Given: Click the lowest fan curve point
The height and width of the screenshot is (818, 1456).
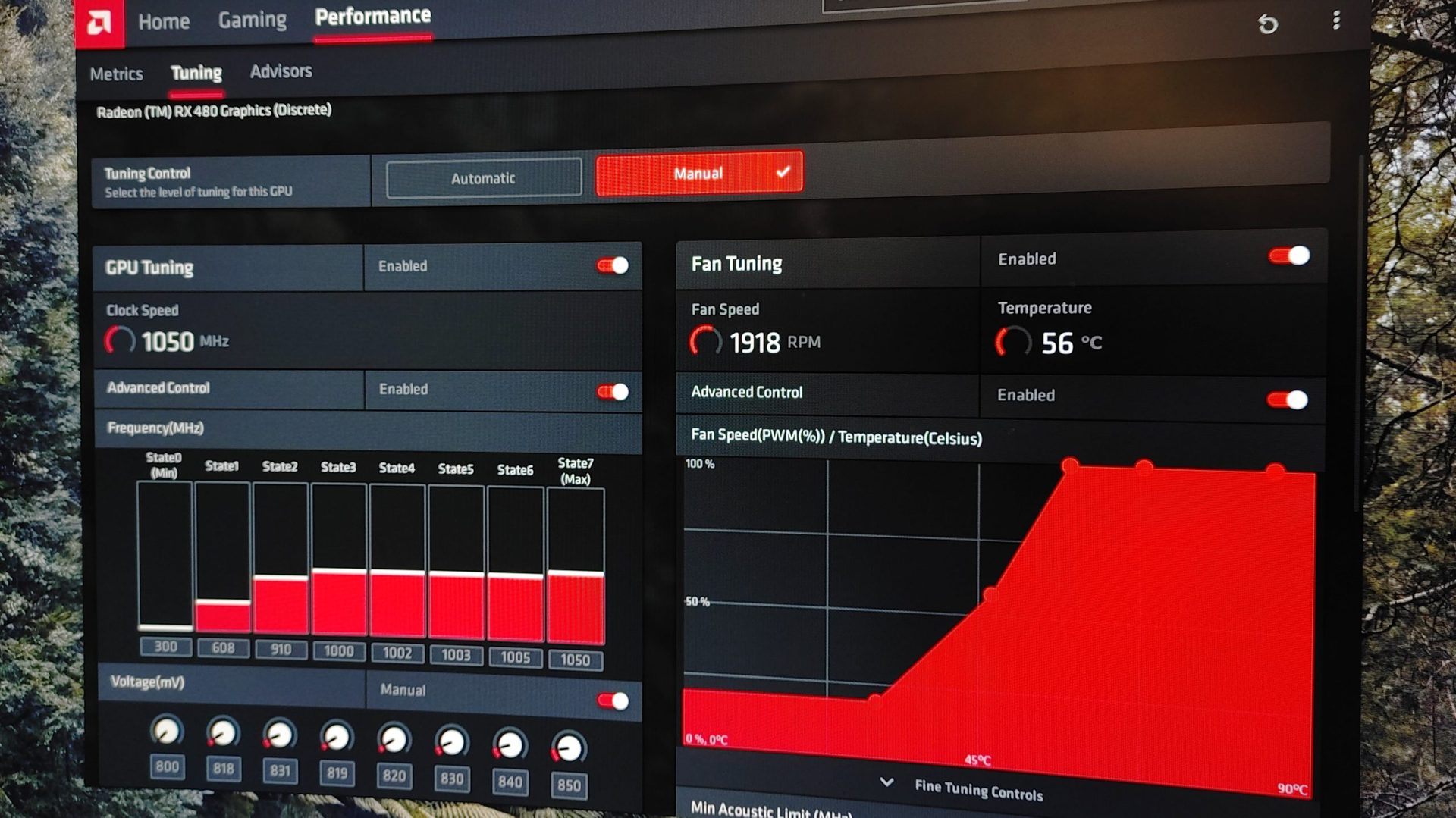Looking at the screenshot, I should (x=875, y=699).
